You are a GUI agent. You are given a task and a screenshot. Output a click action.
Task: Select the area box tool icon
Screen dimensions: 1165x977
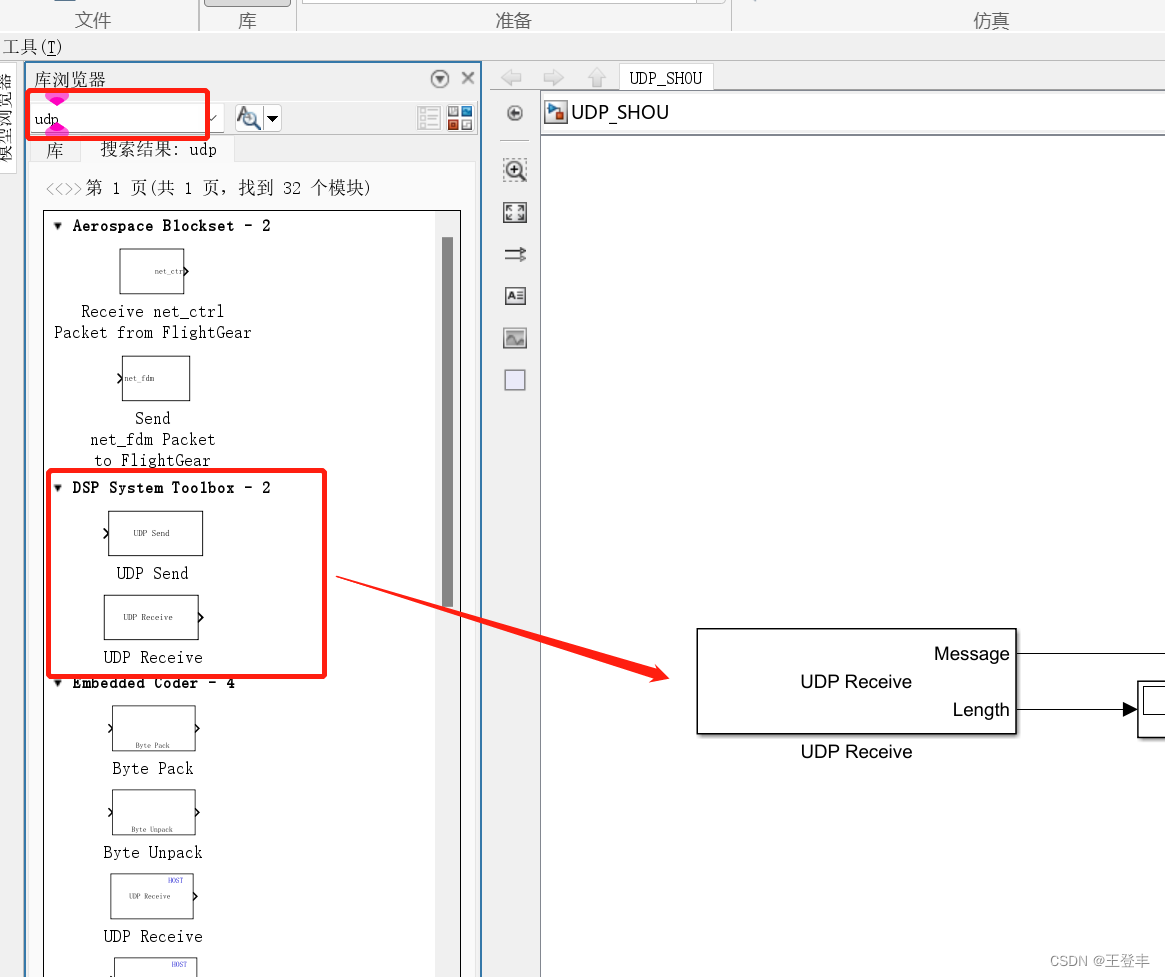514,380
